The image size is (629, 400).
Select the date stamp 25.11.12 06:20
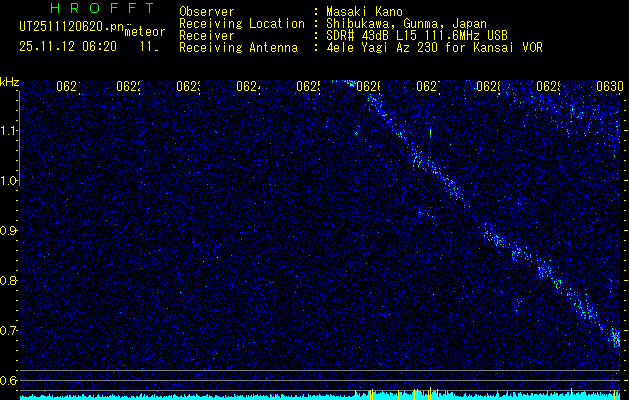coord(68,47)
